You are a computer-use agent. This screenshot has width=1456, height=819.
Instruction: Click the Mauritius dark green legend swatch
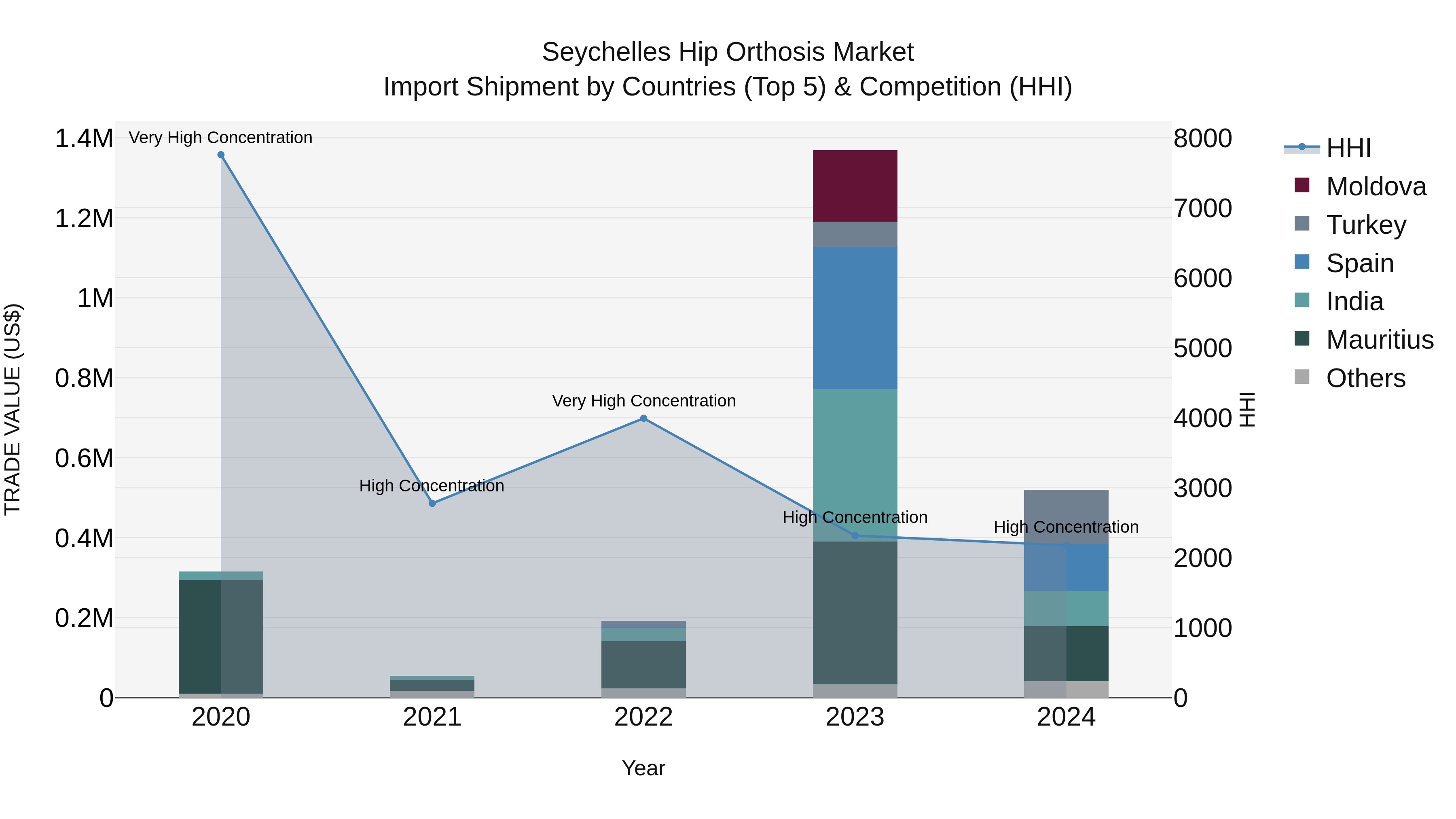point(1302,338)
